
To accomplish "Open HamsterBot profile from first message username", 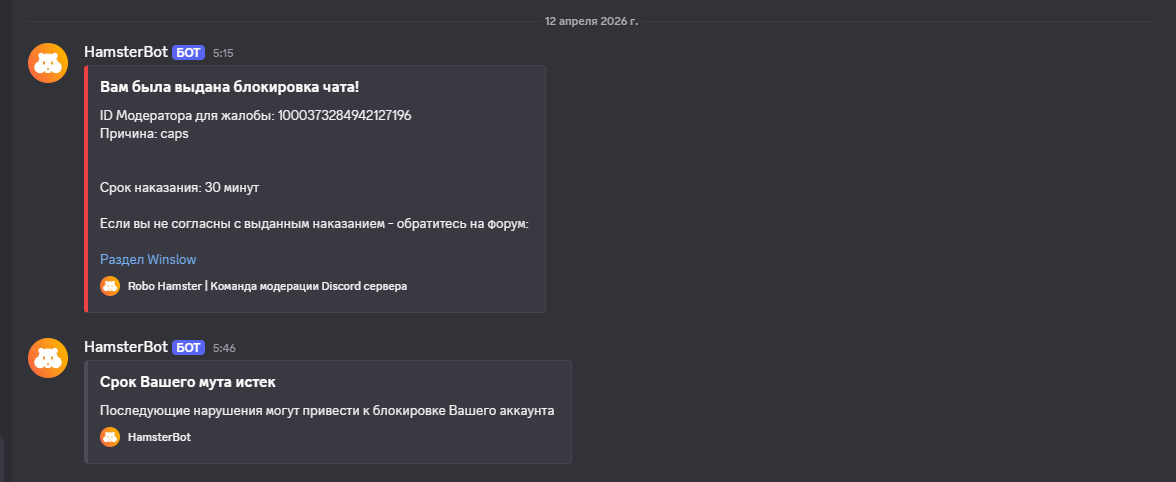I will 126,52.
